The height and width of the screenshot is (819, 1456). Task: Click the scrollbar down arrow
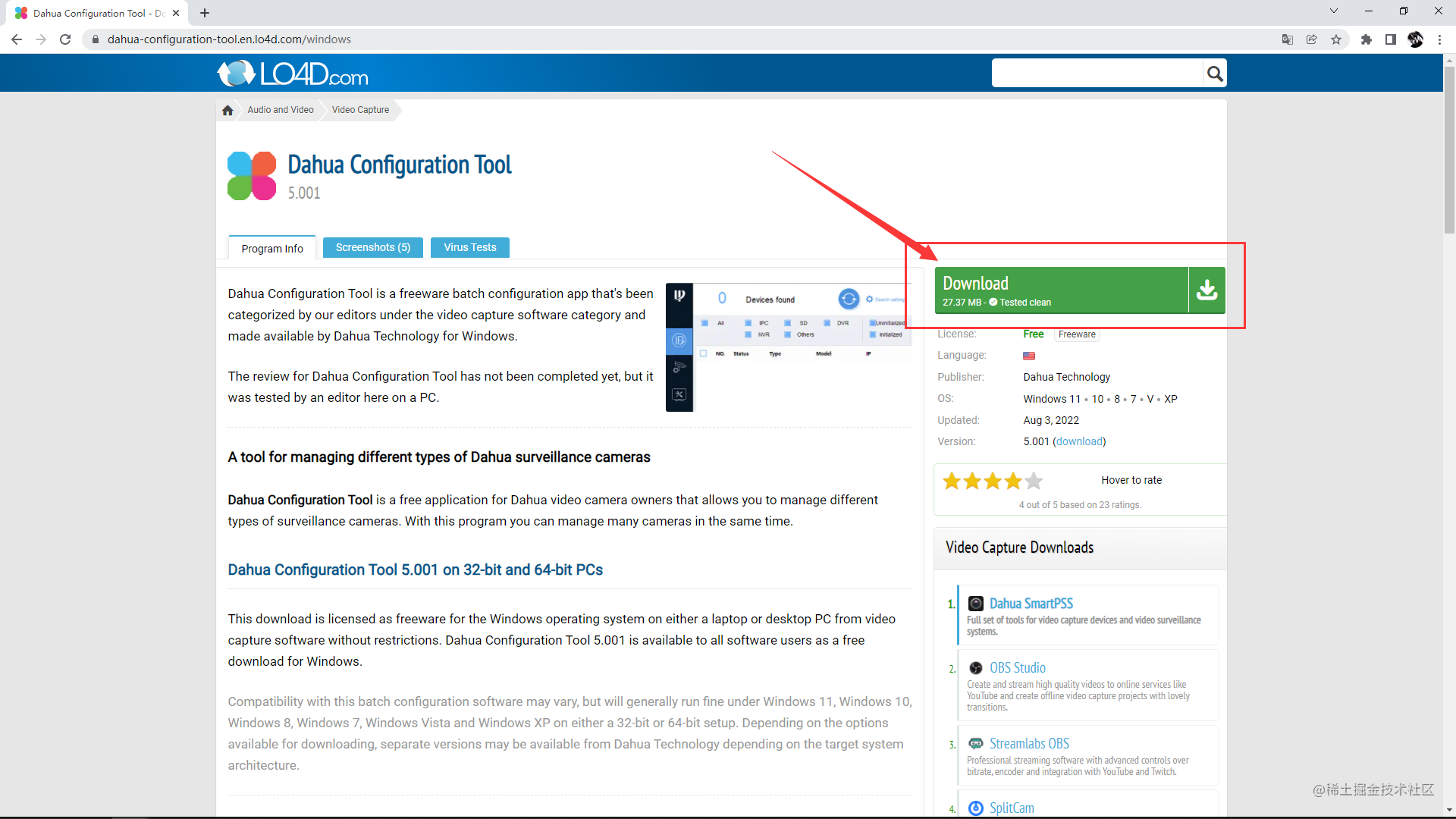[1449, 810]
